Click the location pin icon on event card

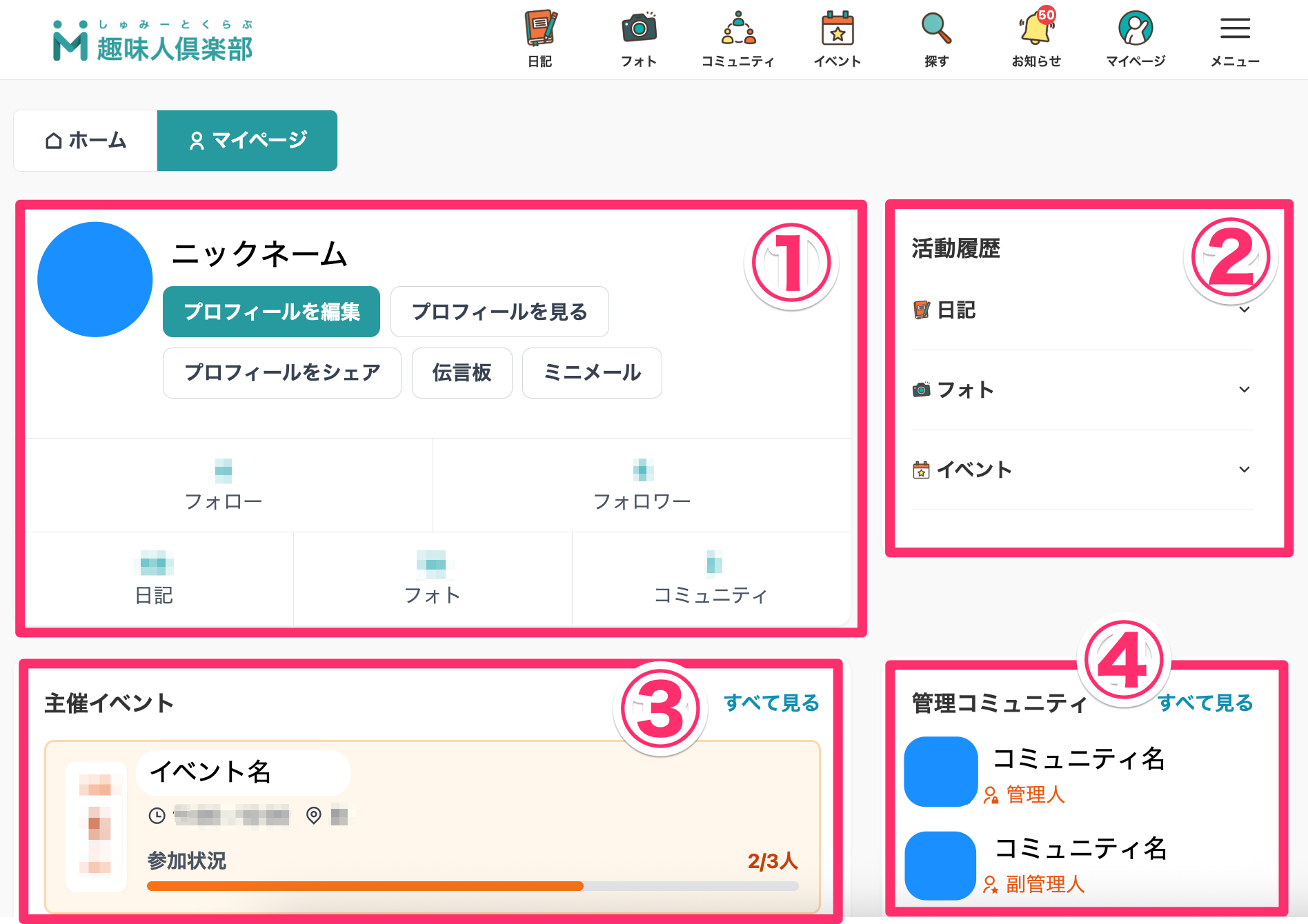pos(314,816)
